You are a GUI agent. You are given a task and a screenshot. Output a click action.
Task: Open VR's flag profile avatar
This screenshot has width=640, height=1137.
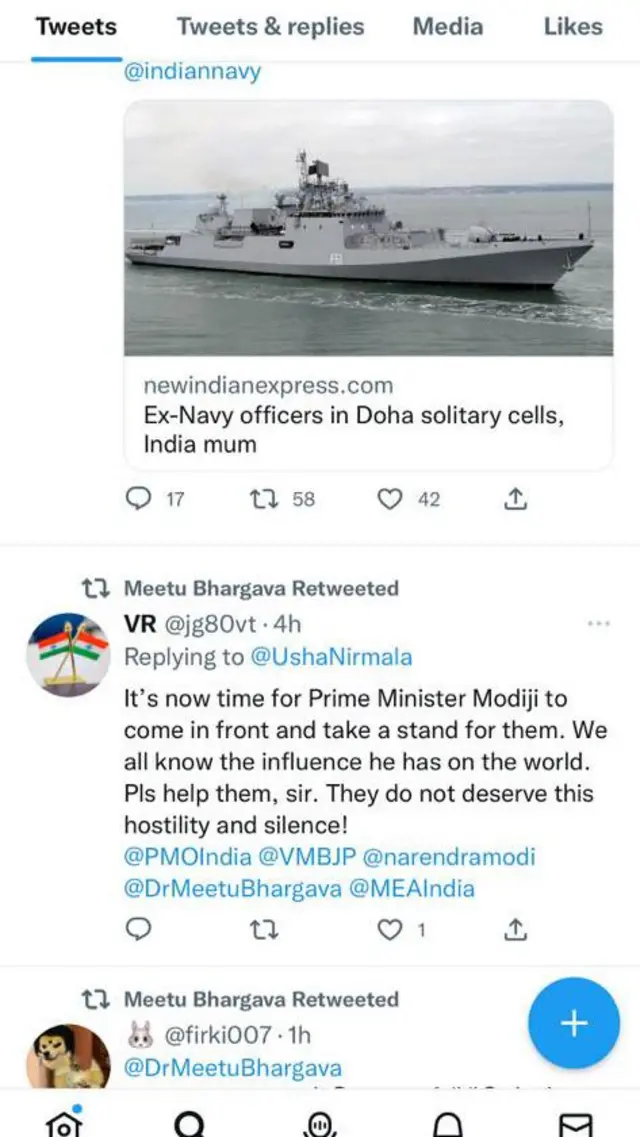tap(66, 655)
